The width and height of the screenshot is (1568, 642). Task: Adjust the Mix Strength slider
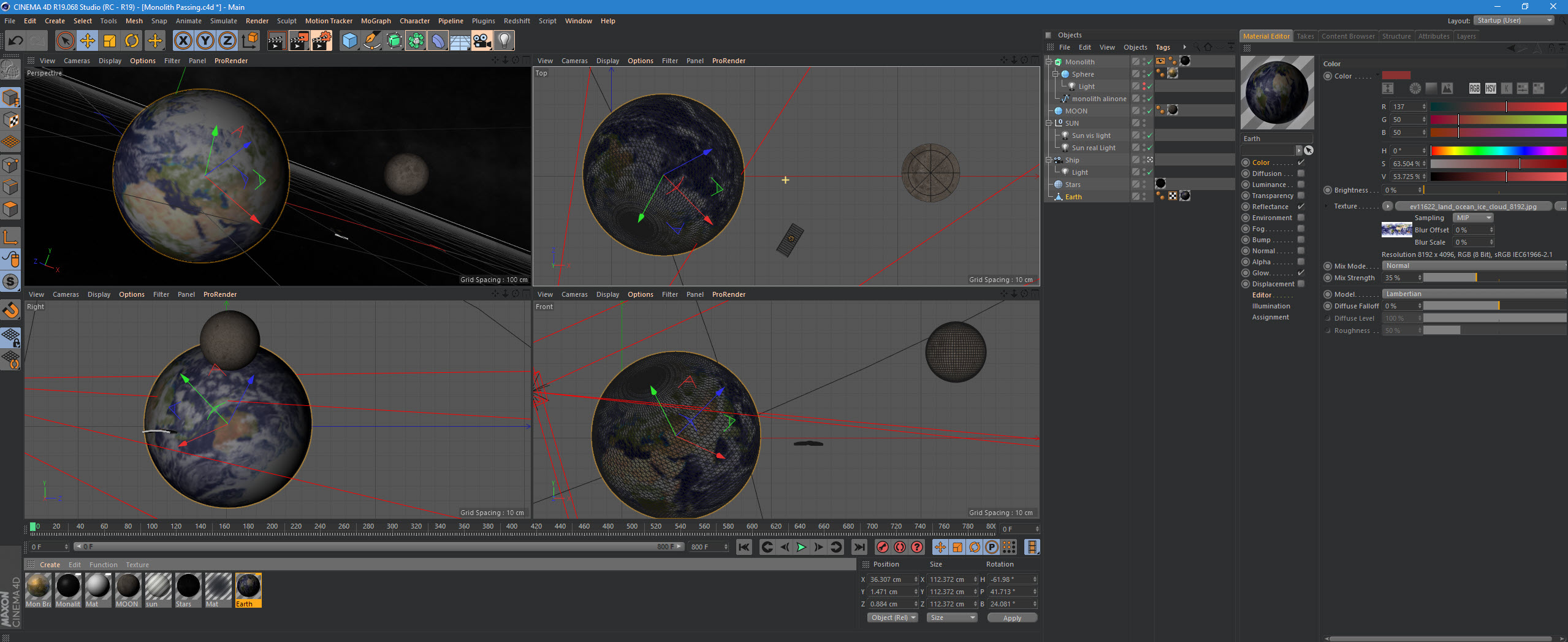1494,278
